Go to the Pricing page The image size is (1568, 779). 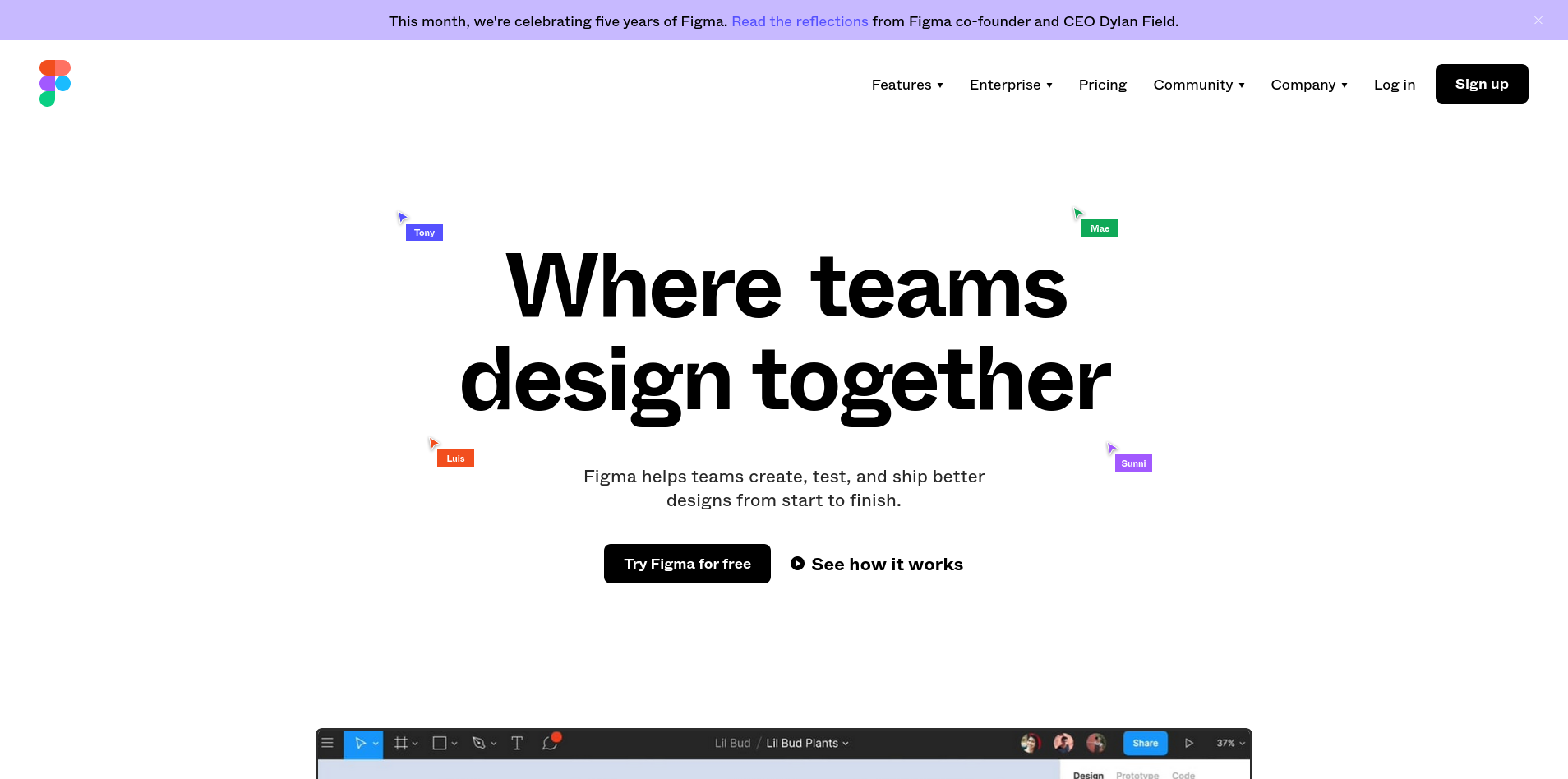pyautogui.click(x=1103, y=85)
